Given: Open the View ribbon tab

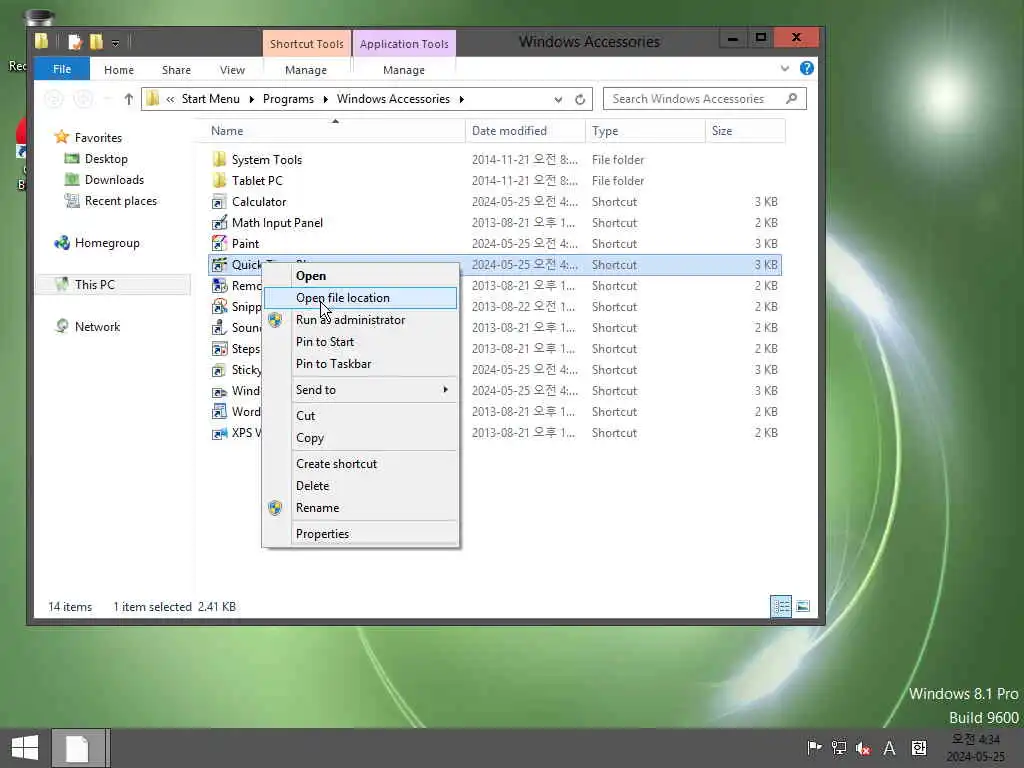Looking at the screenshot, I should coord(232,69).
